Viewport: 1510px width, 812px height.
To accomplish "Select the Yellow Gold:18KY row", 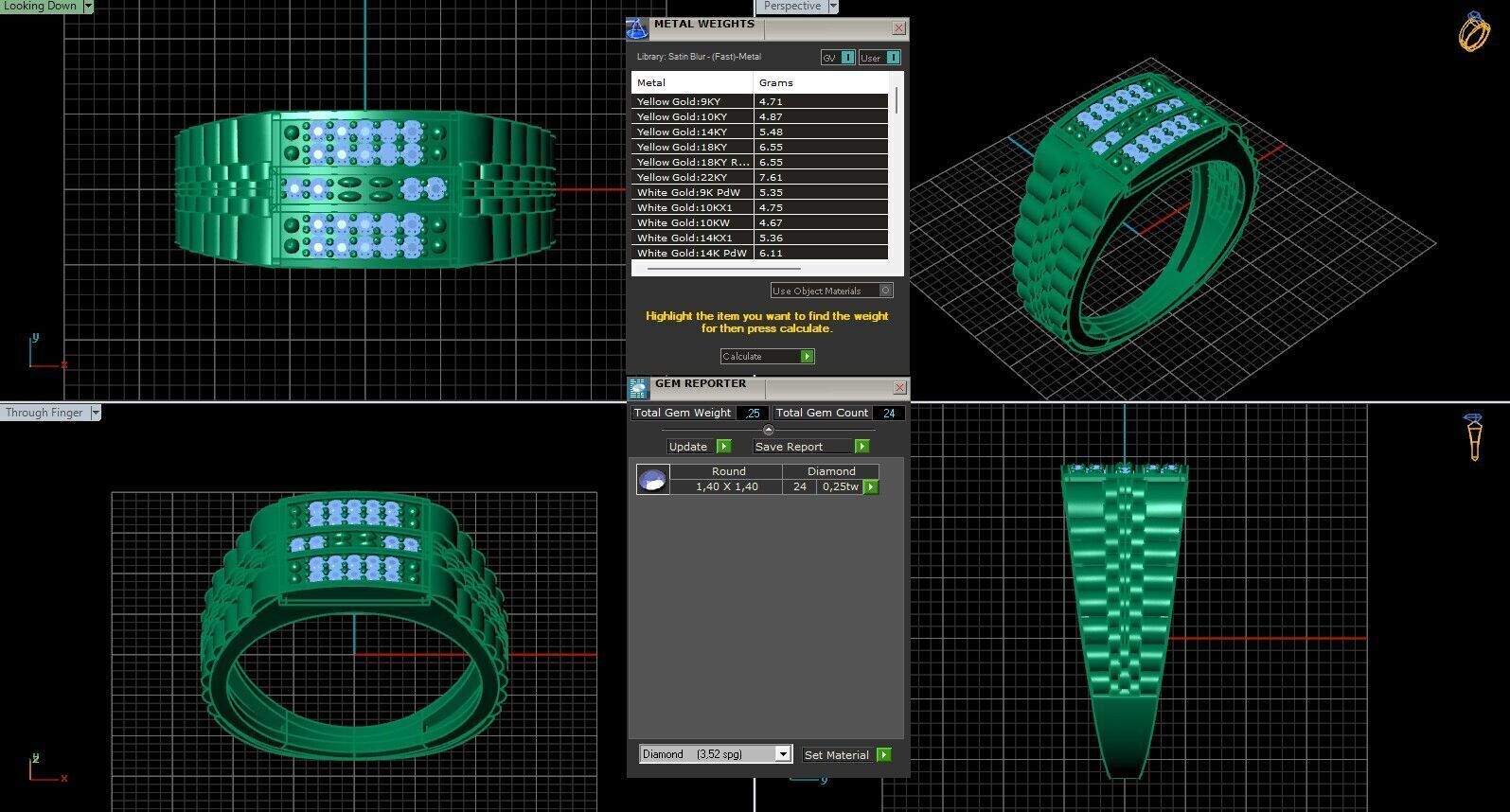I will tap(760, 147).
